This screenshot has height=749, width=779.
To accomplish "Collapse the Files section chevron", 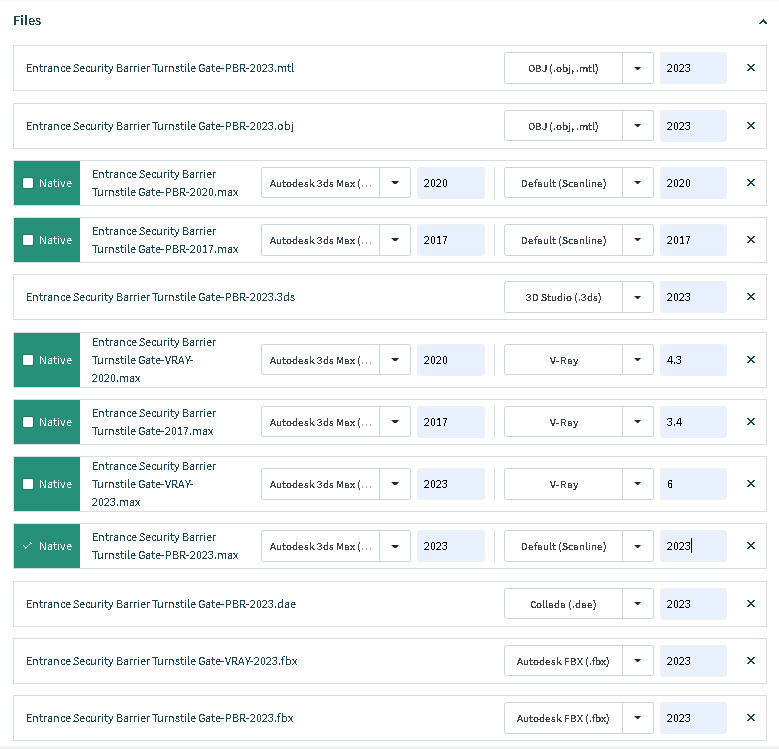I will click(x=763, y=21).
